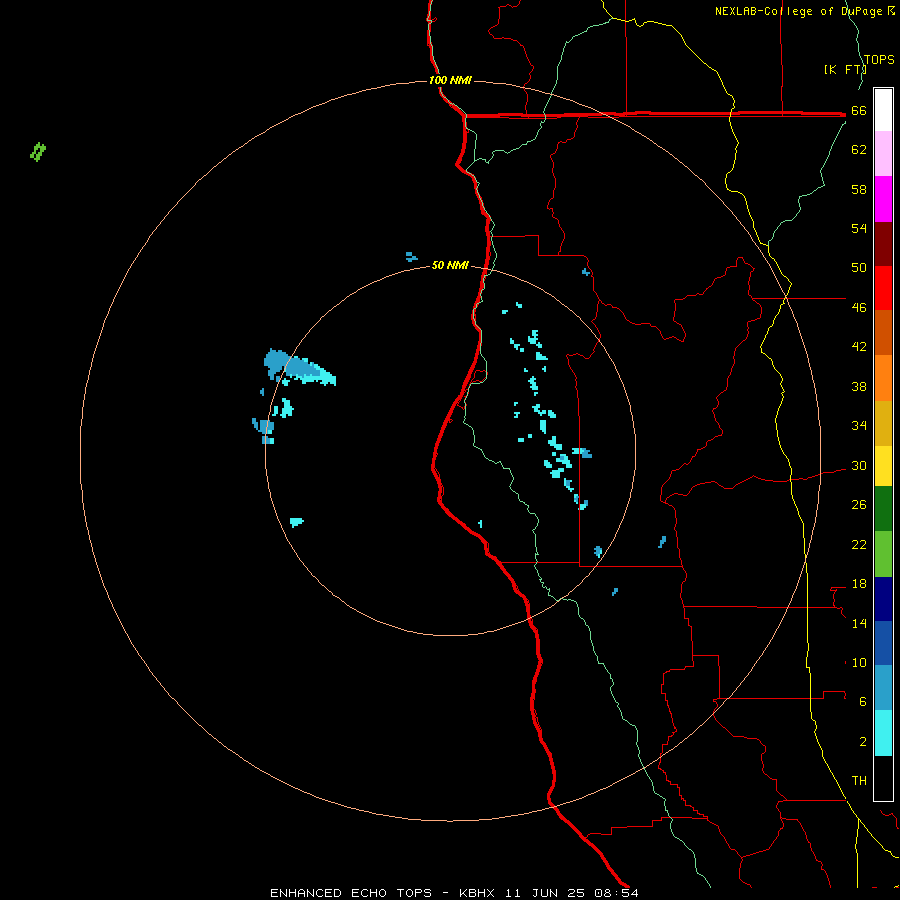The width and height of the screenshot is (900, 900).
Task: Click the '54' legend value
Action: [x=859, y=228]
